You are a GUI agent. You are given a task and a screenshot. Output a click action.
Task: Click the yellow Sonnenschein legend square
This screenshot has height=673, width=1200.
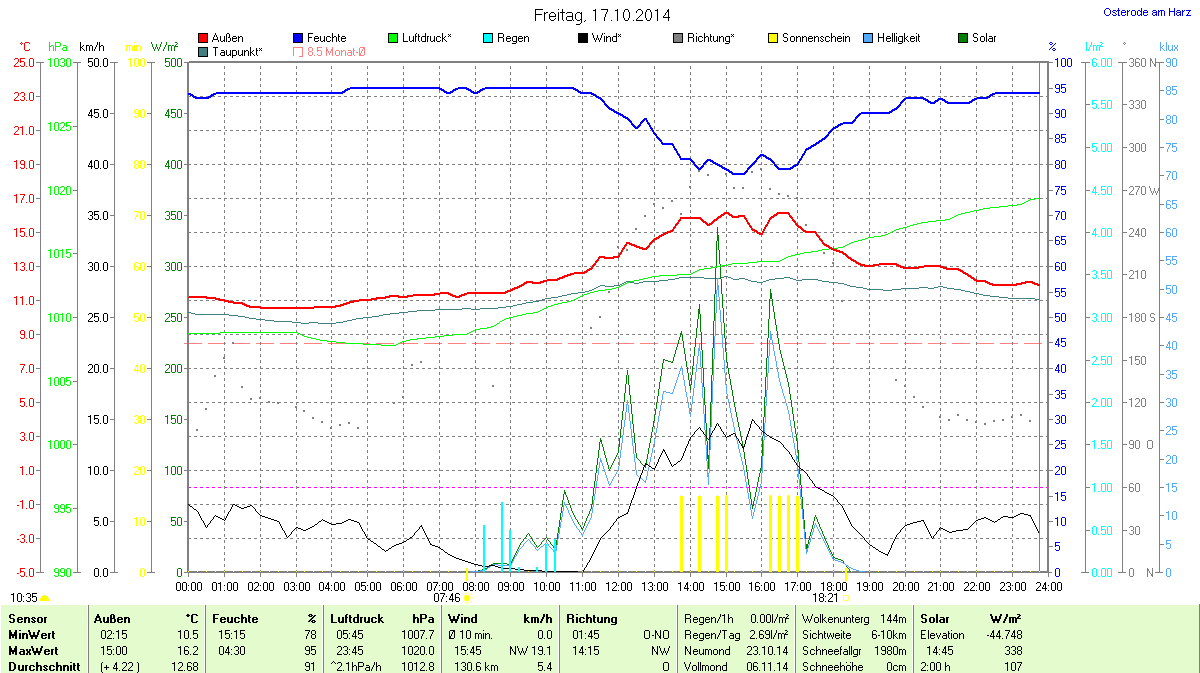pyautogui.click(x=773, y=38)
